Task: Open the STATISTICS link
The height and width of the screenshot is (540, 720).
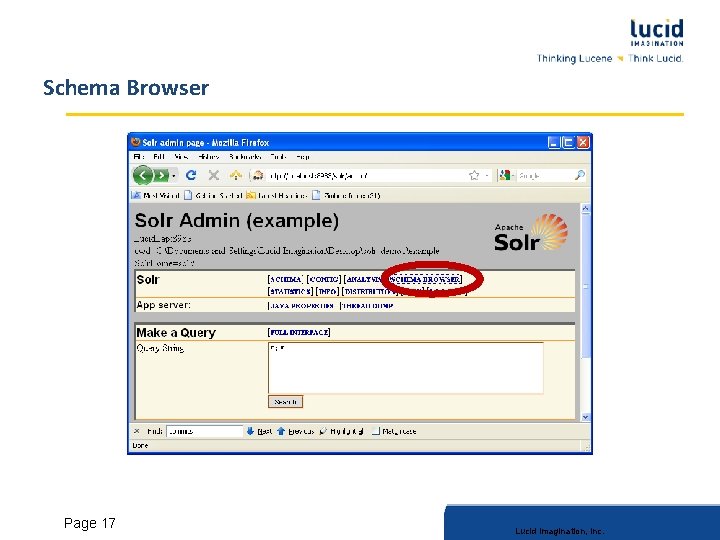Action: click(290, 292)
